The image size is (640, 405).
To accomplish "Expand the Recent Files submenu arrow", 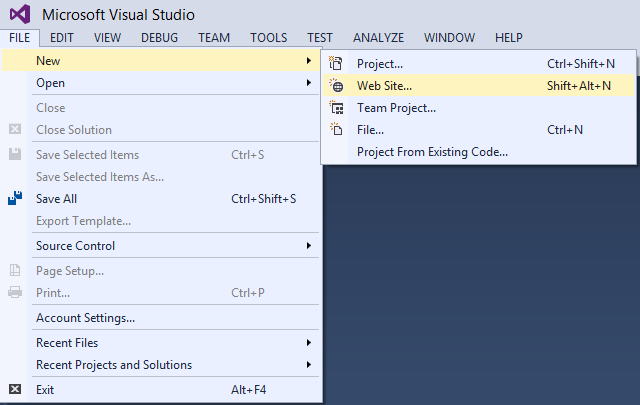I will tap(309, 343).
